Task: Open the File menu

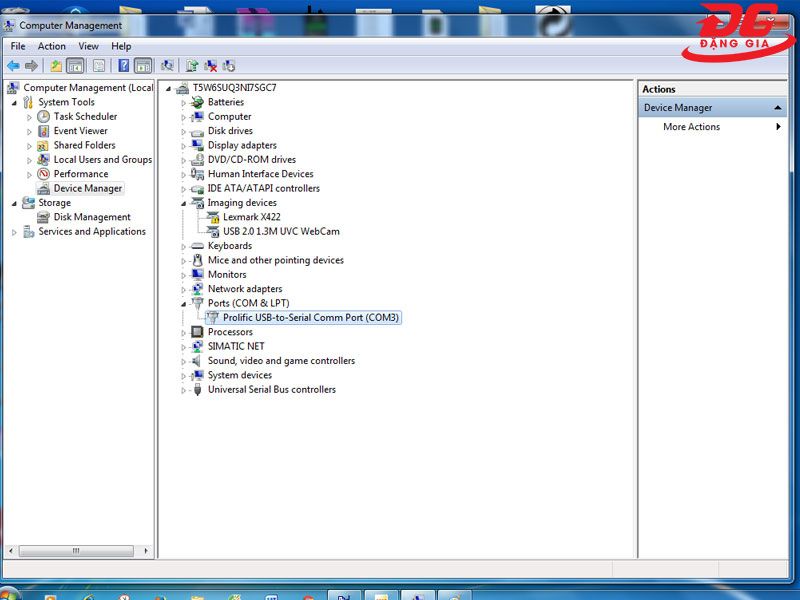Action: pyautogui.click(x=18, y=46)
